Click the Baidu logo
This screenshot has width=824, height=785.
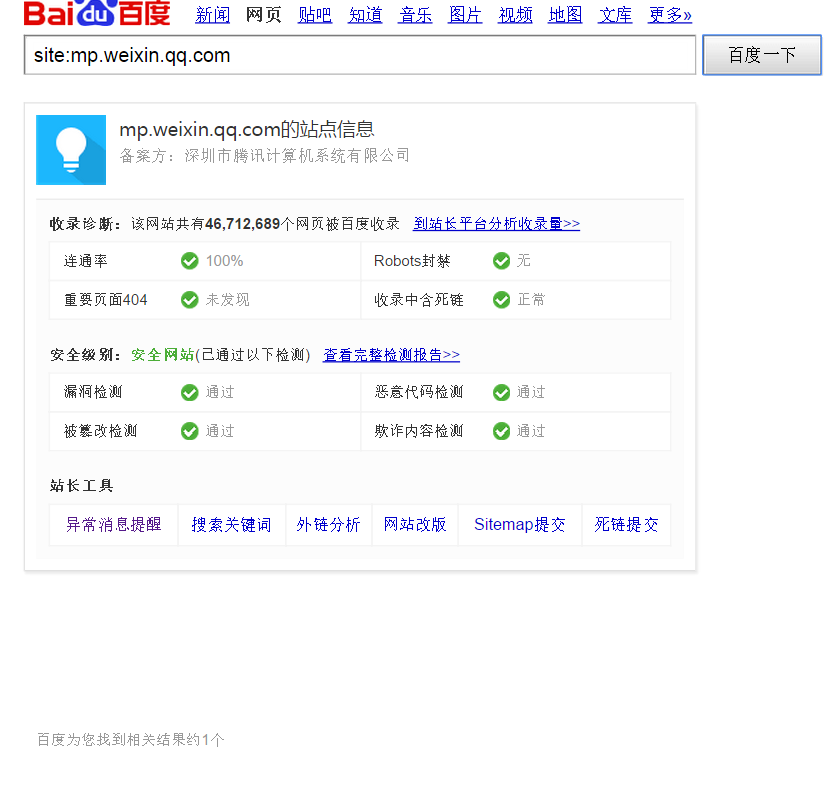click(x=97, y=14)
